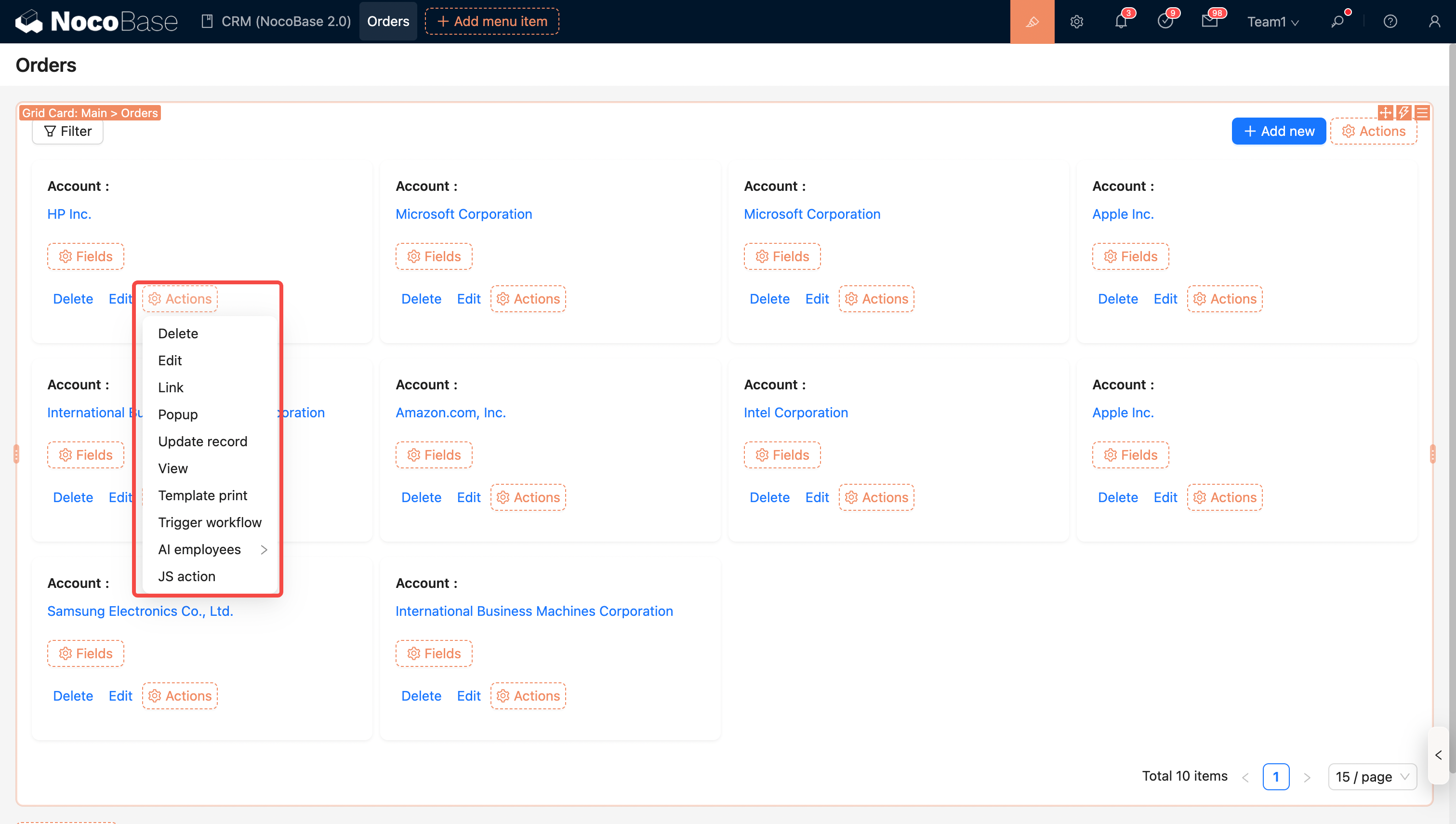
Task: Click the Filter button
Action: pyautogui.click(x=67, y=131)
